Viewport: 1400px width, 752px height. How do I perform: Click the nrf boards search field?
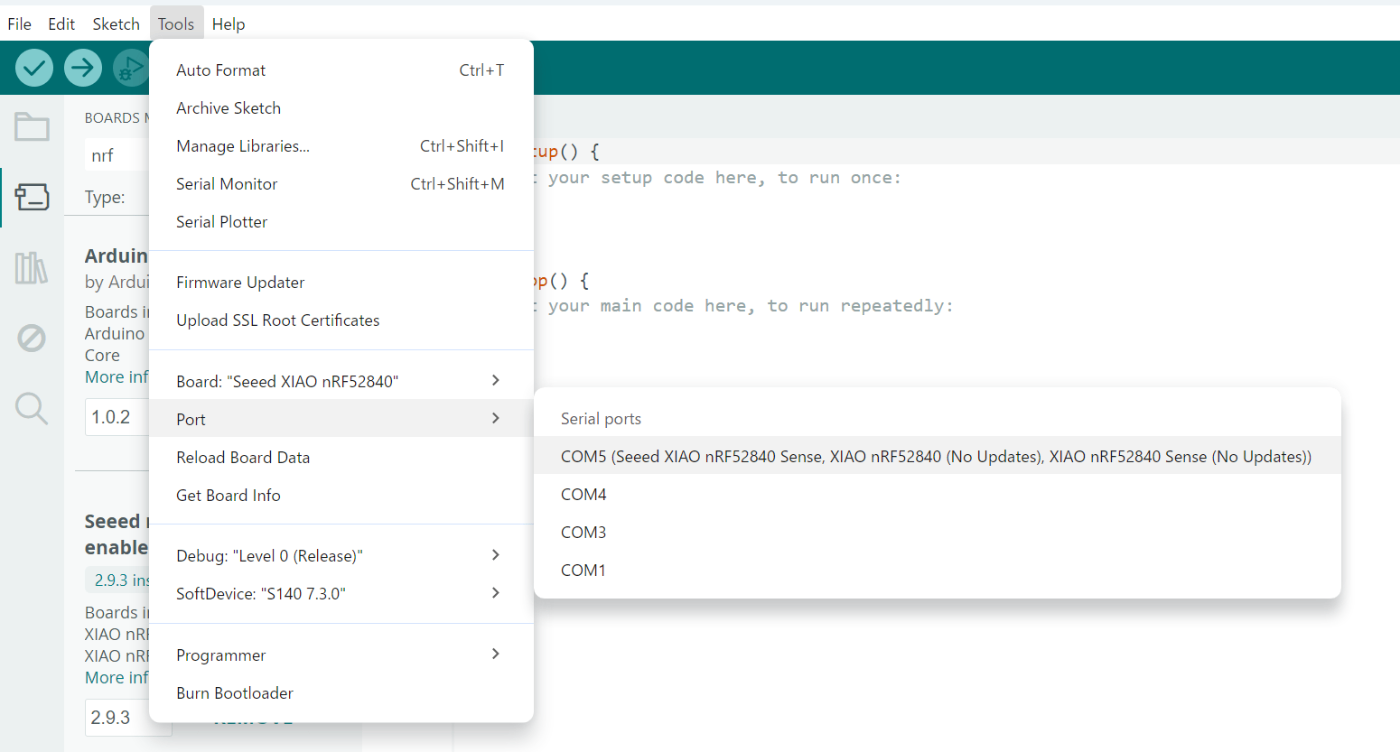(x=118, y=156)
